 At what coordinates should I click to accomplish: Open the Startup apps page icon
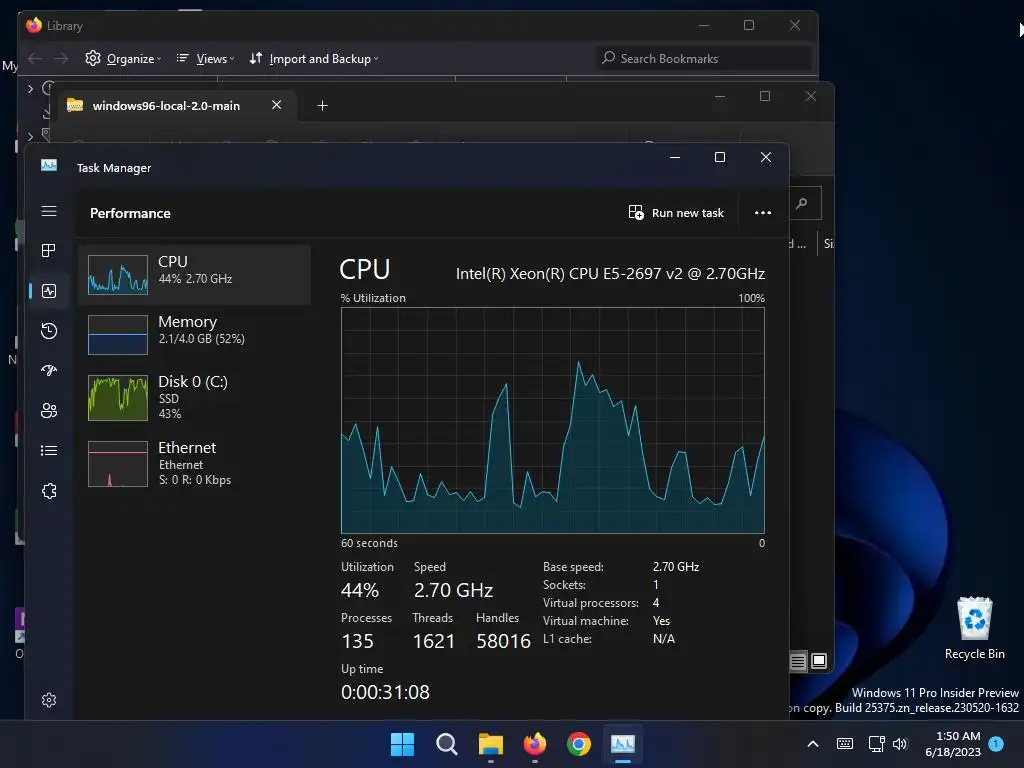coord(49,371)
